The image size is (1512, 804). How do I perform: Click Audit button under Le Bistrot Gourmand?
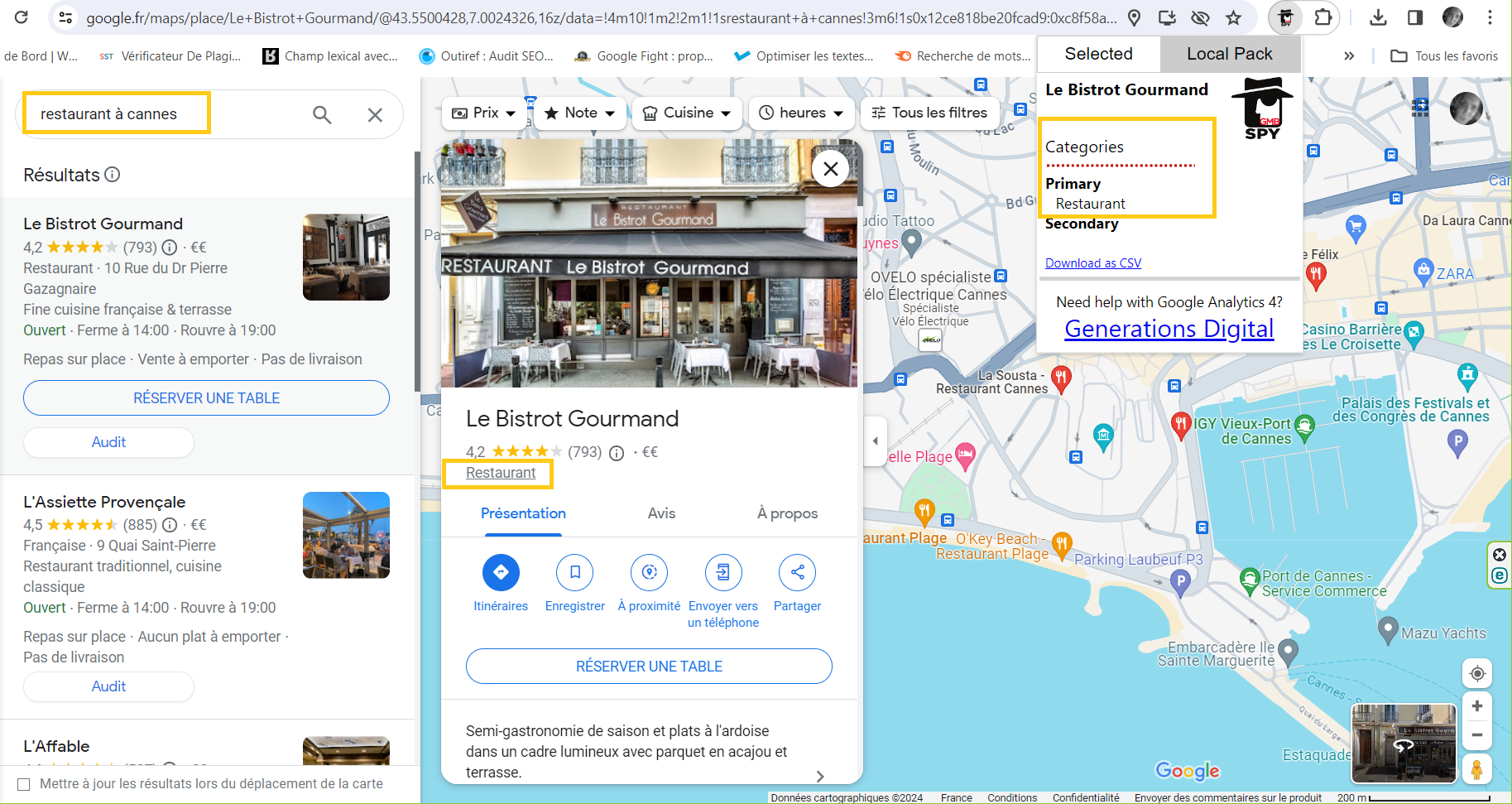point(108,442)
